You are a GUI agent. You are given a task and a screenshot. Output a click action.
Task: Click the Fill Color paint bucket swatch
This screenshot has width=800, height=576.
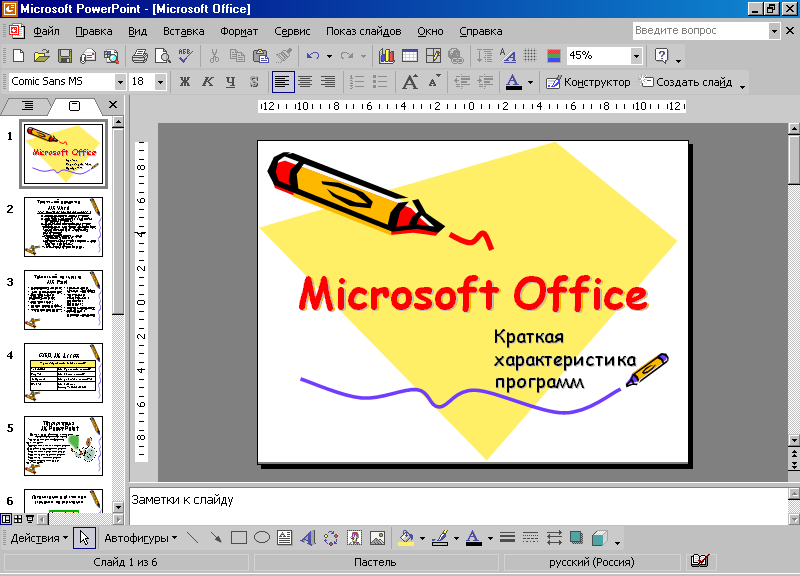[406, 538]
